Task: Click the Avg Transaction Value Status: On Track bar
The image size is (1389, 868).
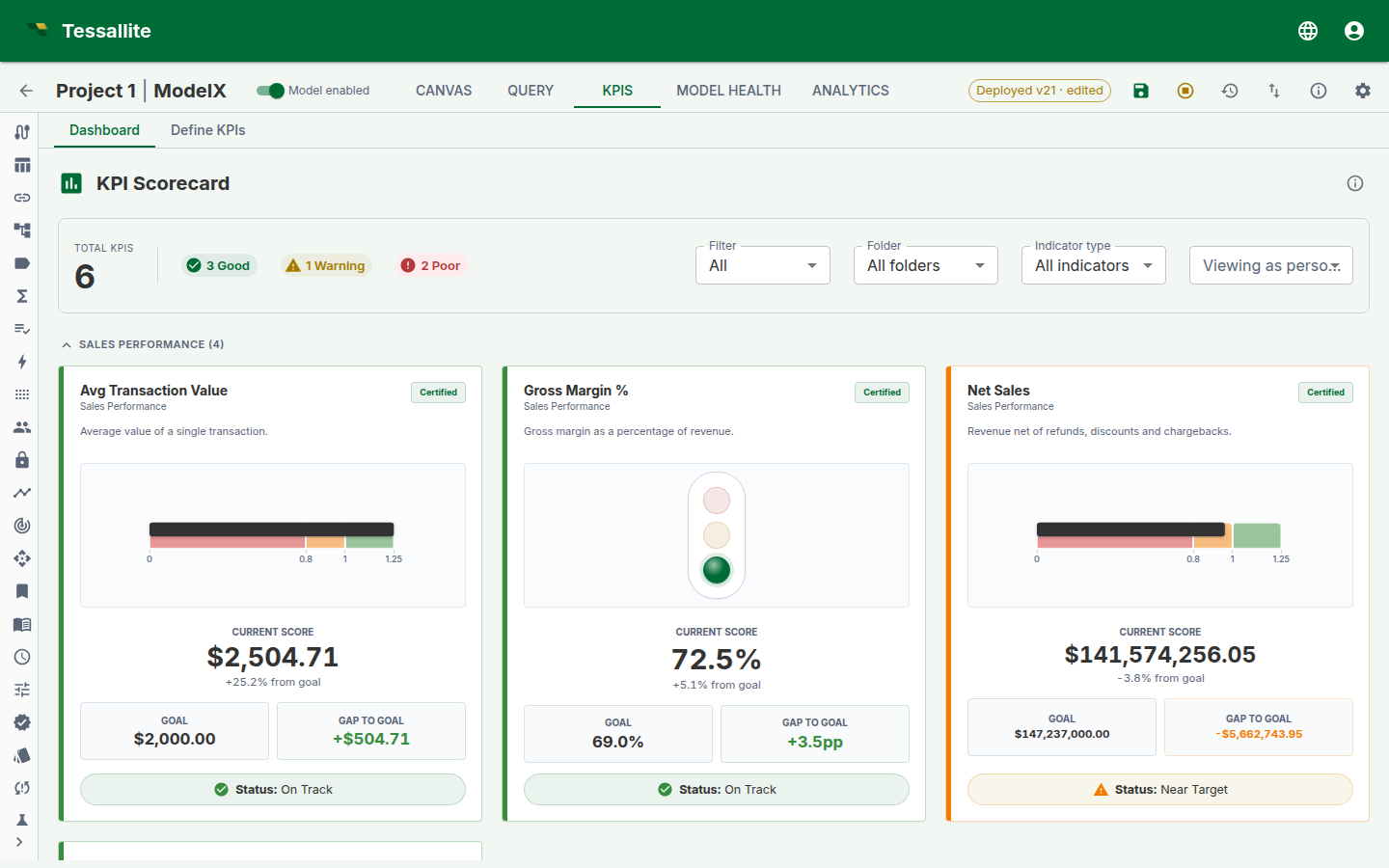Action: (273, 789)
